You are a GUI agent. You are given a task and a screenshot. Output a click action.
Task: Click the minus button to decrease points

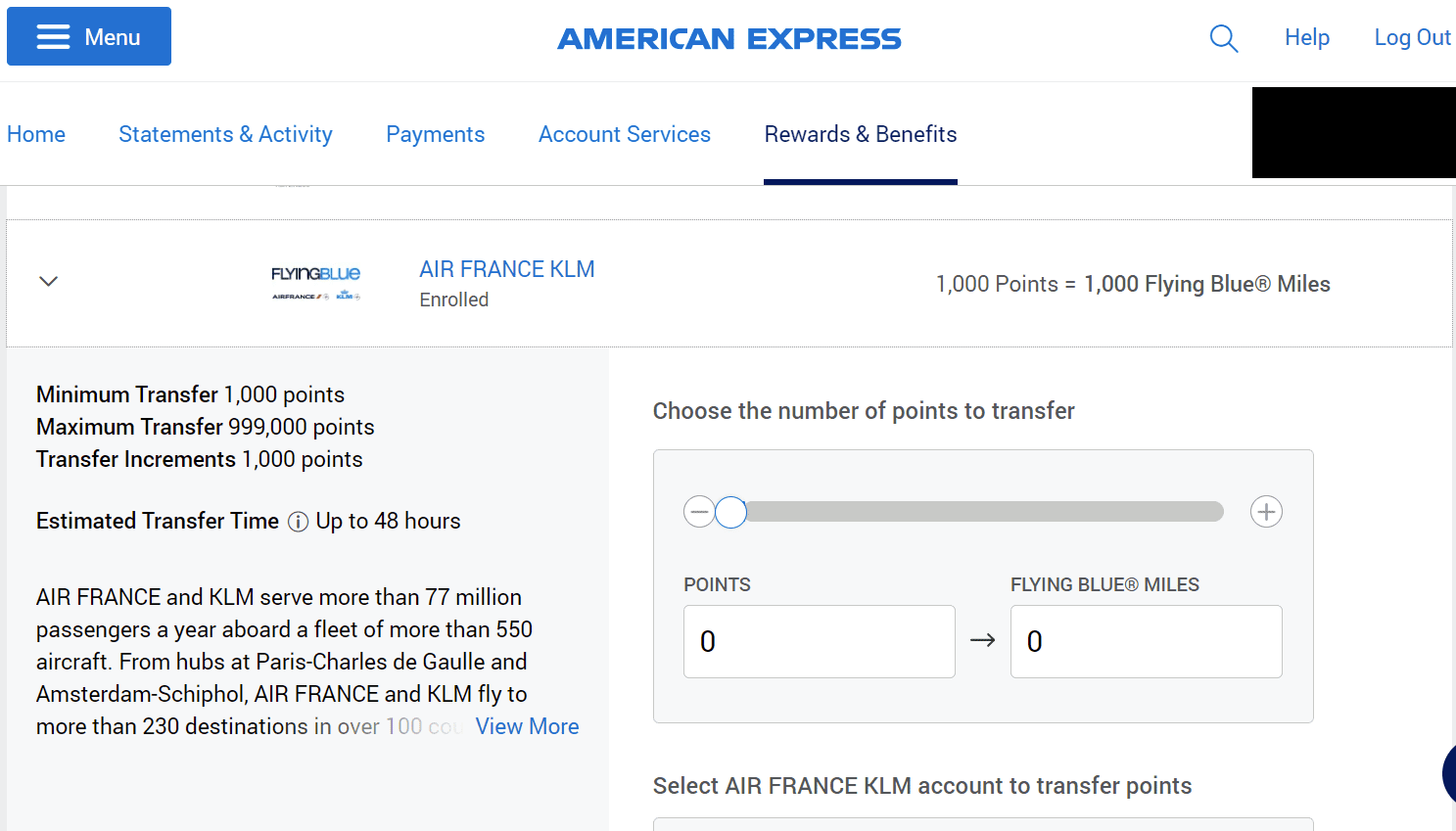pyautogui.click(x=699, y=511)
